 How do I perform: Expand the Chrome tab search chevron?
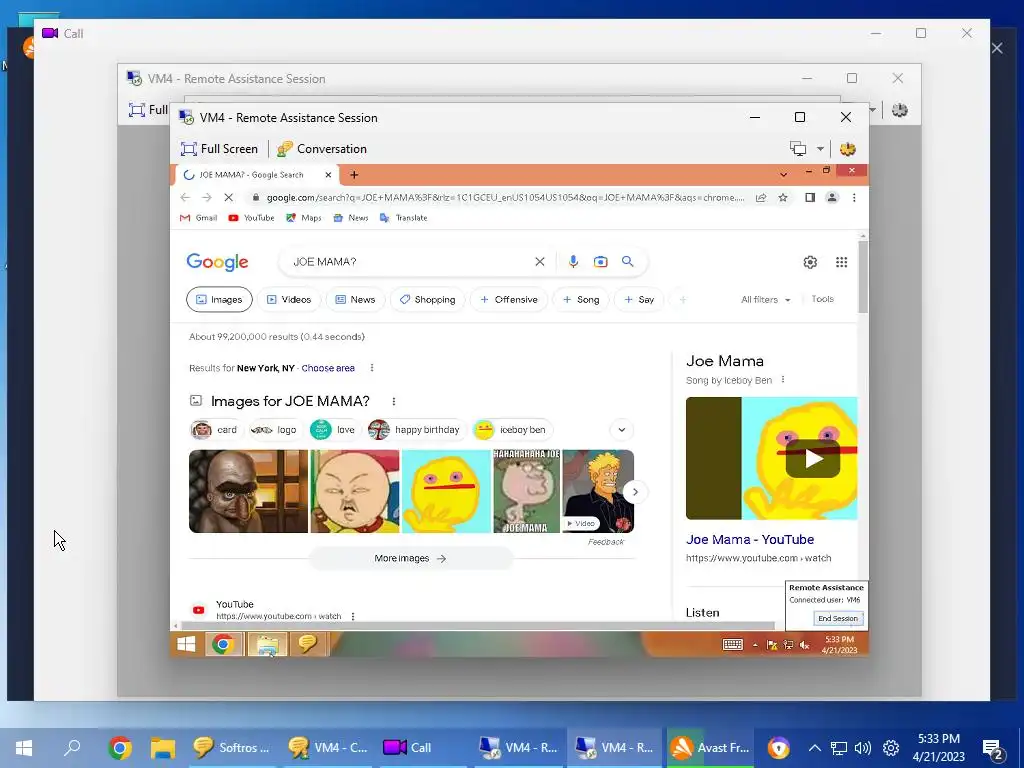click(783, 174)
